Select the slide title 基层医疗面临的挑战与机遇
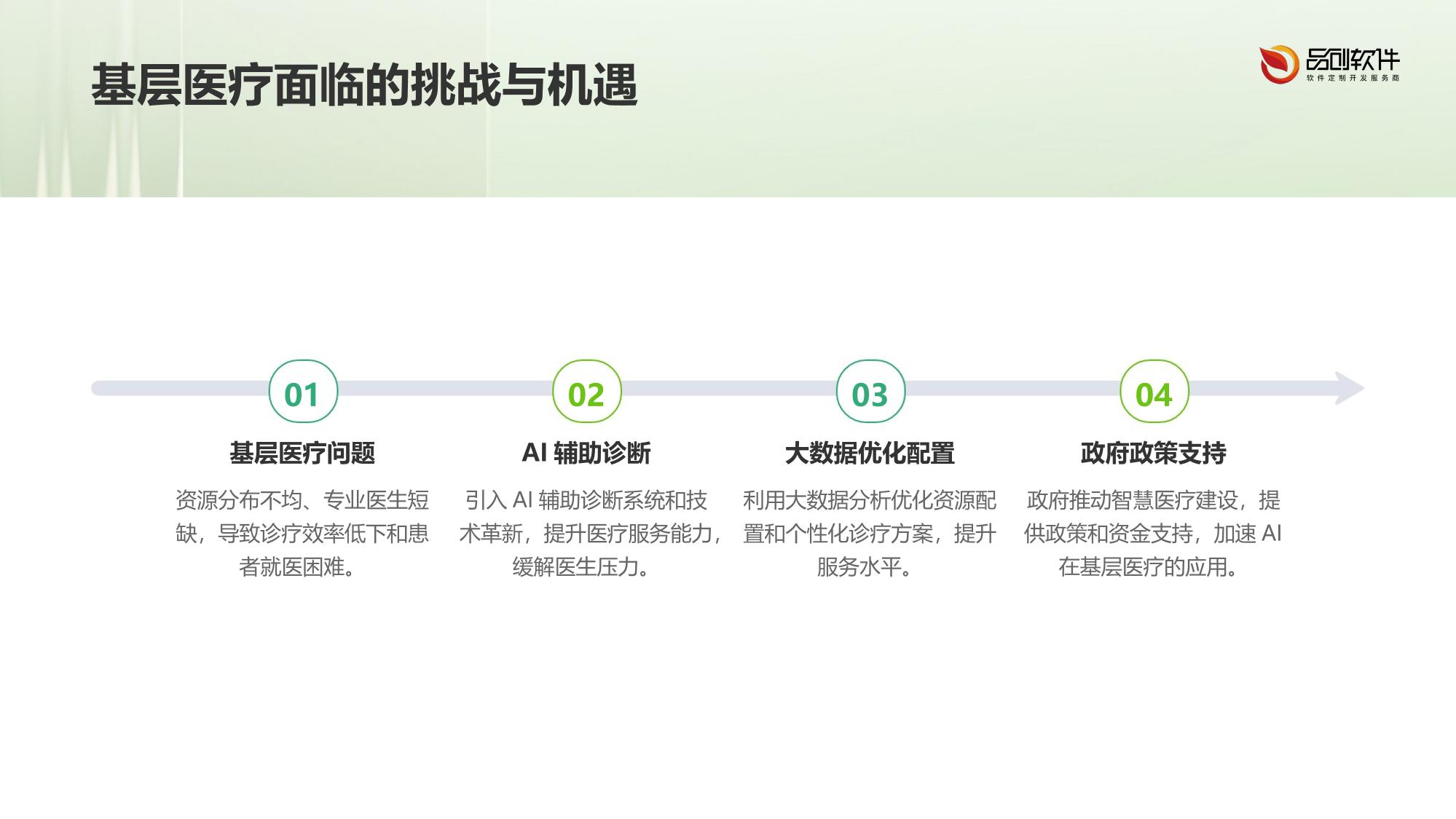The width and height of the screenshot is (1456, 819). [364, 86]
